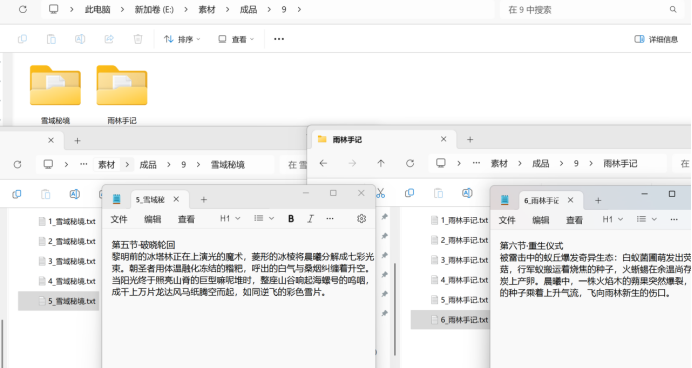This screenshot has width=692, height=368.
Task: Select the 雨林手记 folder thumbnail
Action: coord(122,94)
